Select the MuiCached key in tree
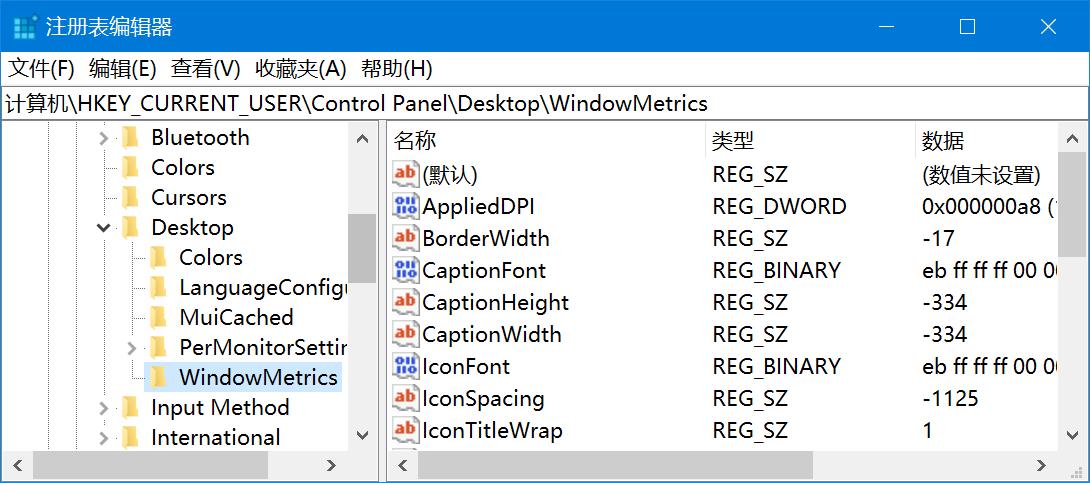 pyautogui.click(x=236, y=318)
